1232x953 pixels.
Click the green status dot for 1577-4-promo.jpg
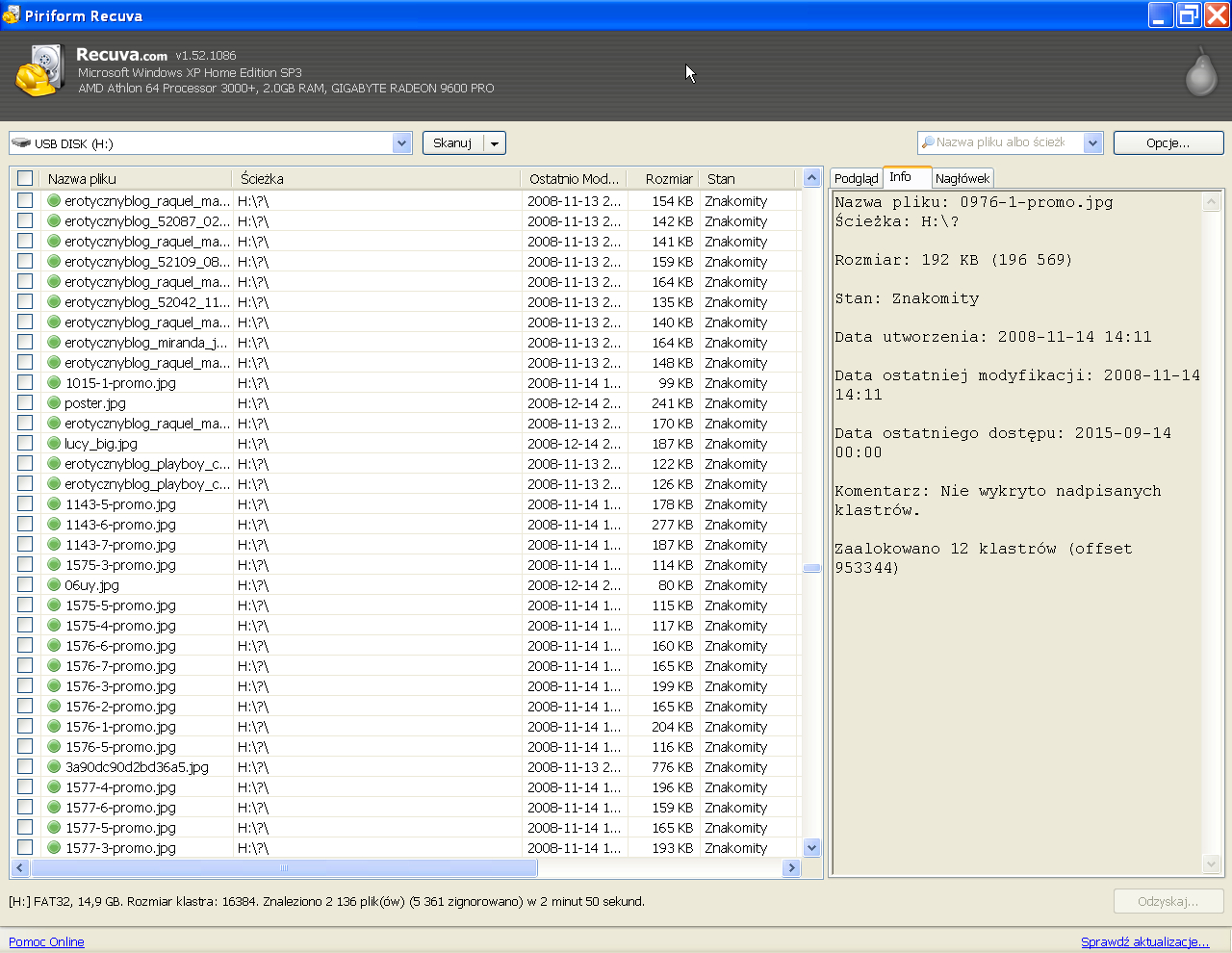54,787
